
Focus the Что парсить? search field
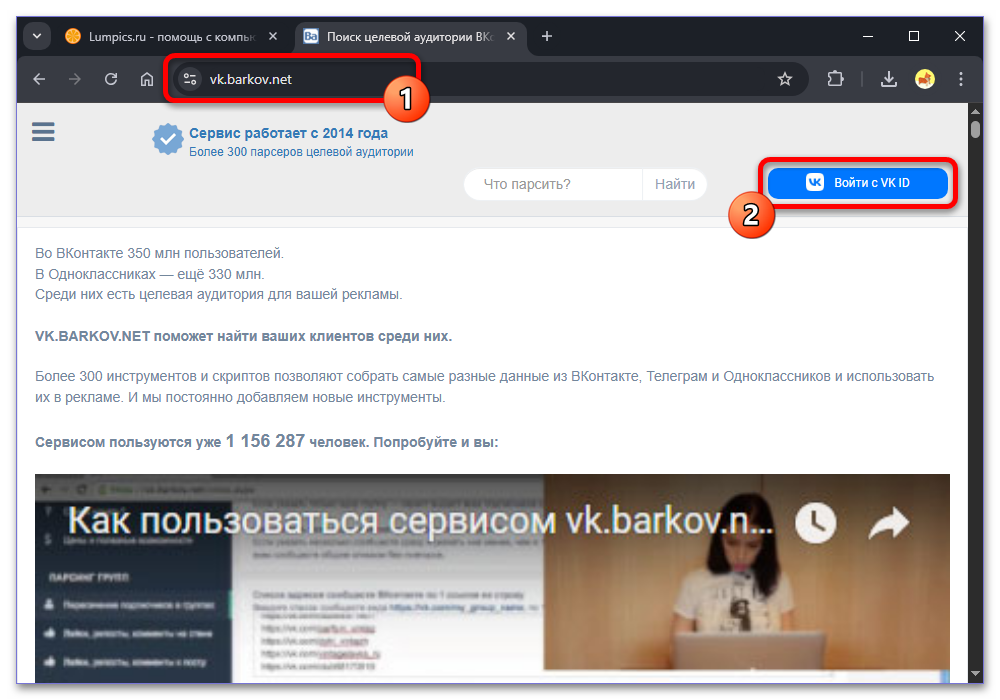[553, 184]
